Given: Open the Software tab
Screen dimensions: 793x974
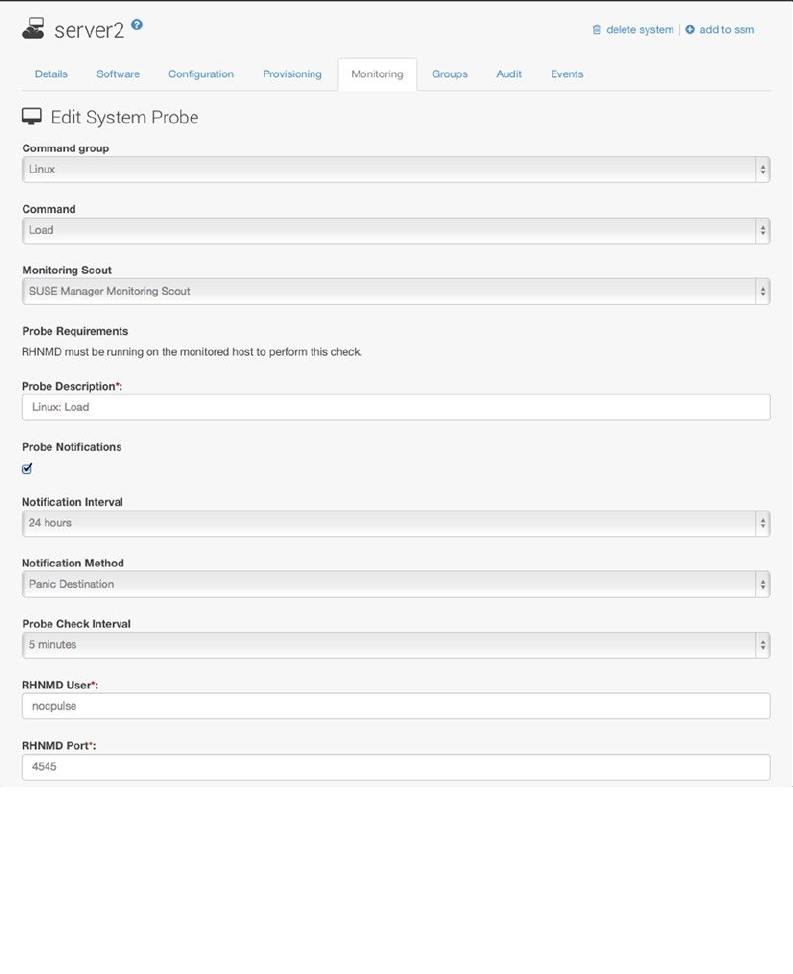Looking at the screenshot, I should pyautogui.click(x=118, y=74).
